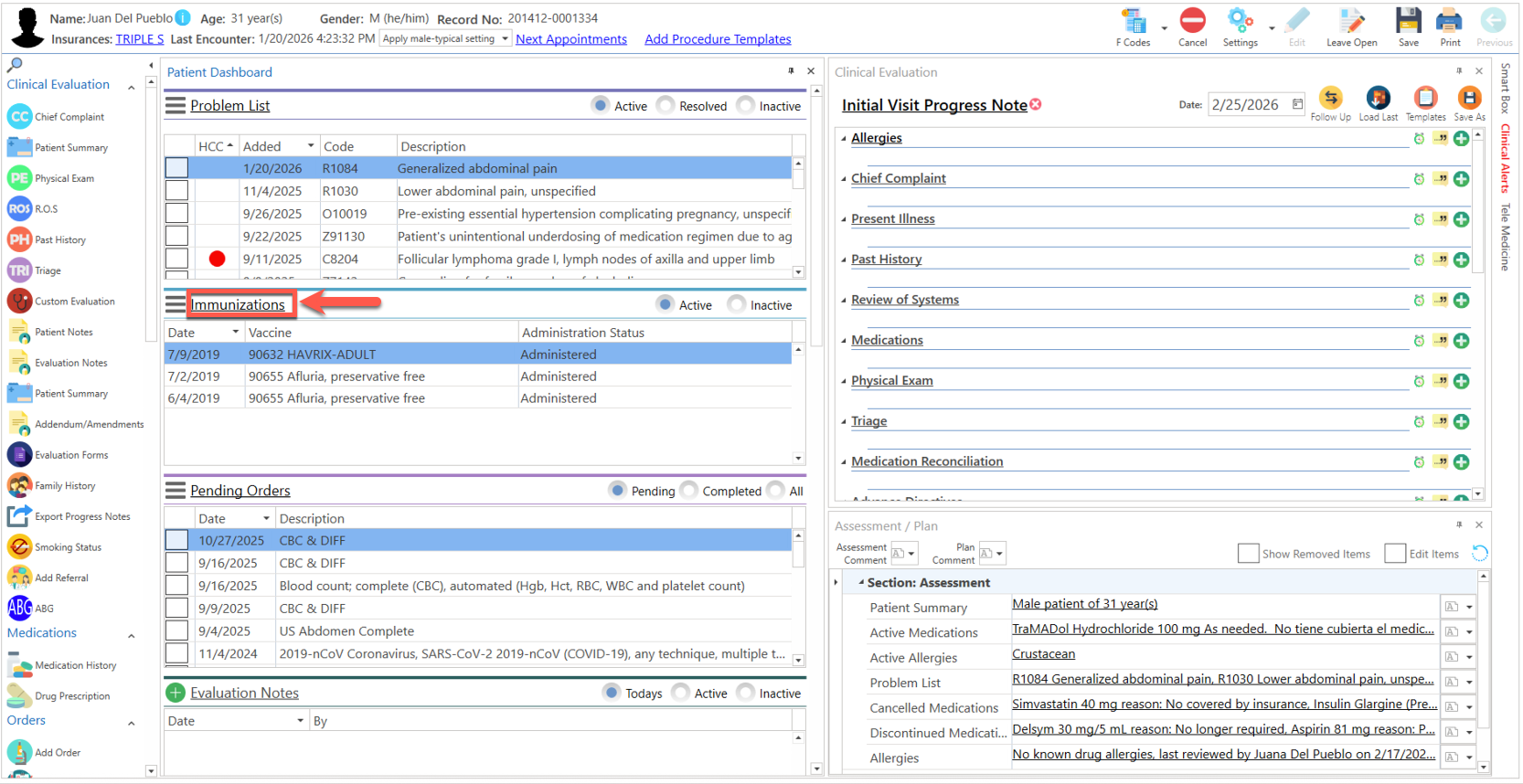Collapse Section: Assessment
The height and width of the screenshot is (784, 1523).
pyautogui.click(x=861, y=582)
